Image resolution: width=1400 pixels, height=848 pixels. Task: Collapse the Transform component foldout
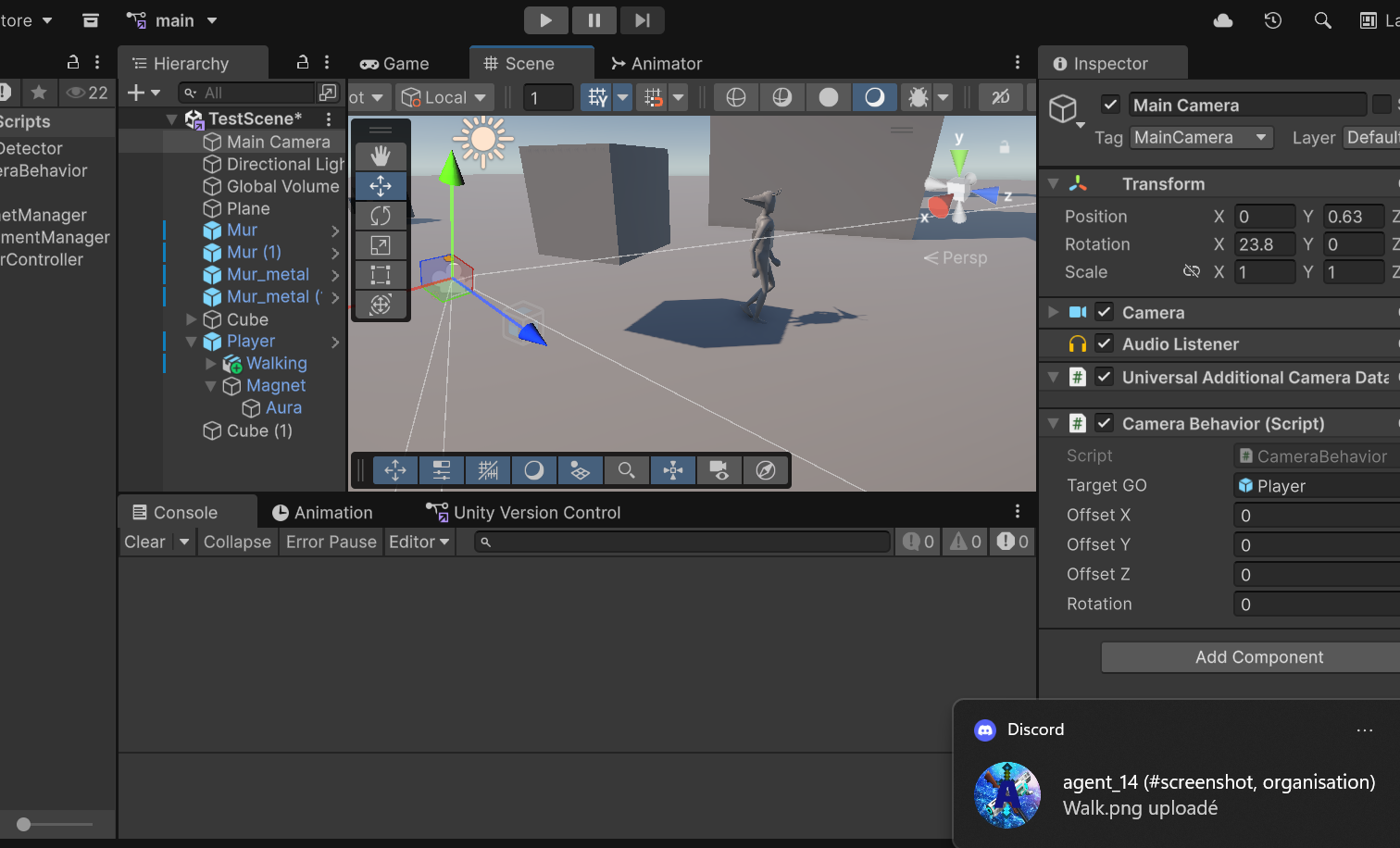pyautogui.click(x=1053, y=183)
